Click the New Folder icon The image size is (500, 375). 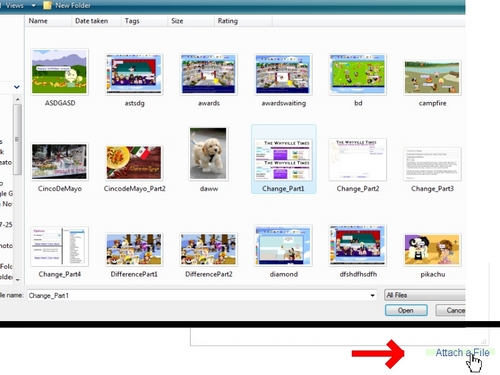pyautogui.click(x=48, y=5)
